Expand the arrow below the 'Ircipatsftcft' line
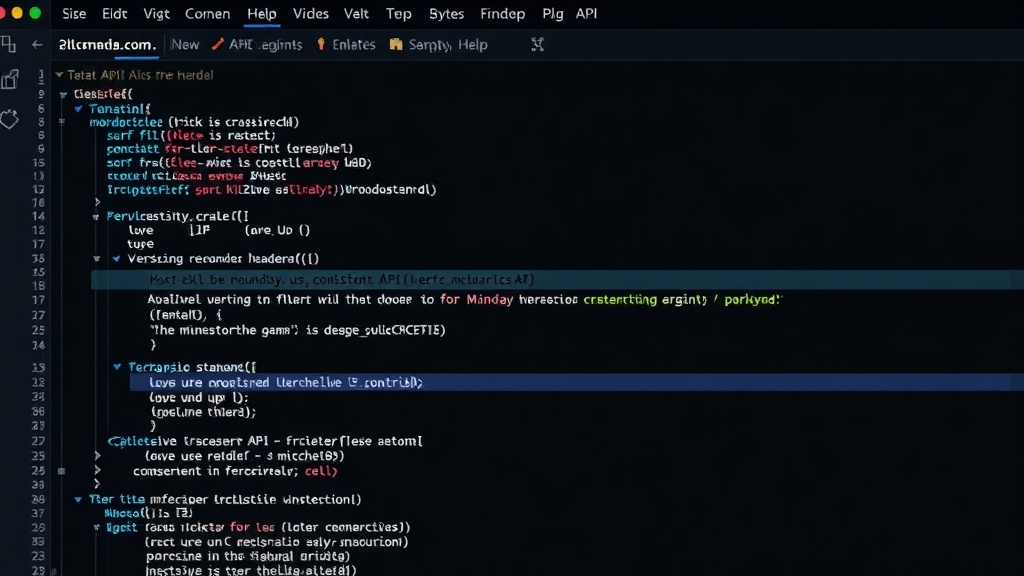Screen dimensions: 1024x576 tap(97, 202)
